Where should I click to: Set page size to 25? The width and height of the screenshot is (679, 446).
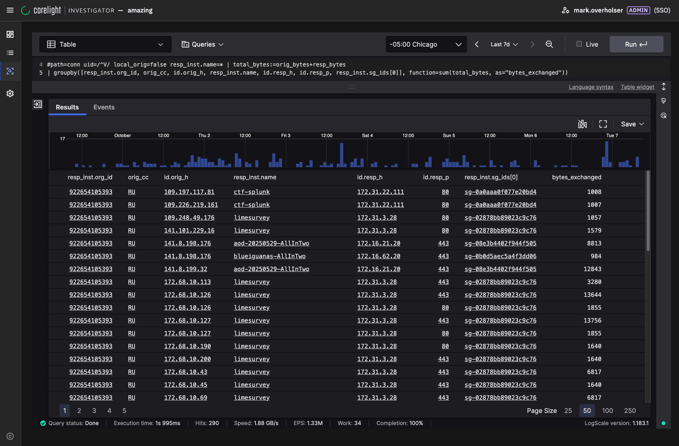pos(568,410)
